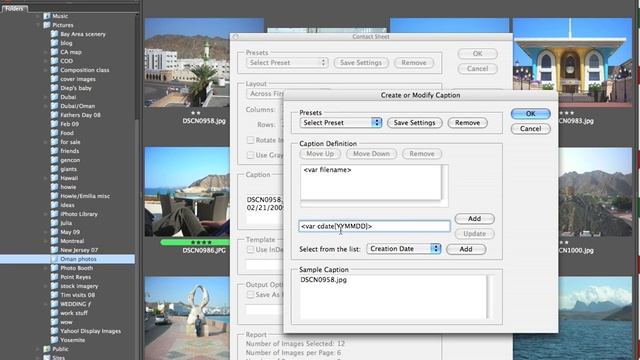
Task: Click folder icon beside for sale
Action: pos(54,142)
